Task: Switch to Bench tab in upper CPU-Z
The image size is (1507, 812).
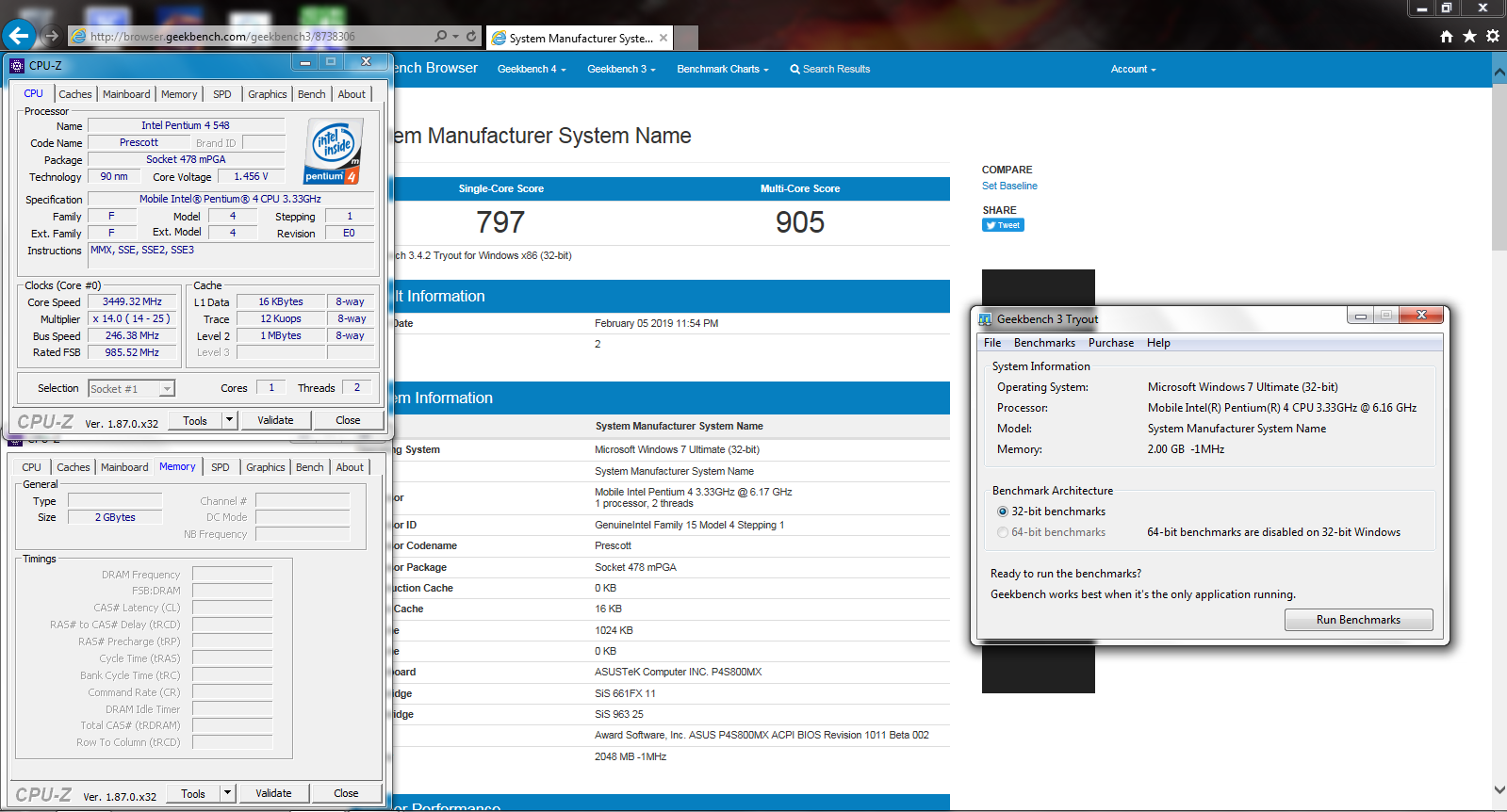Action: (312, 94)
